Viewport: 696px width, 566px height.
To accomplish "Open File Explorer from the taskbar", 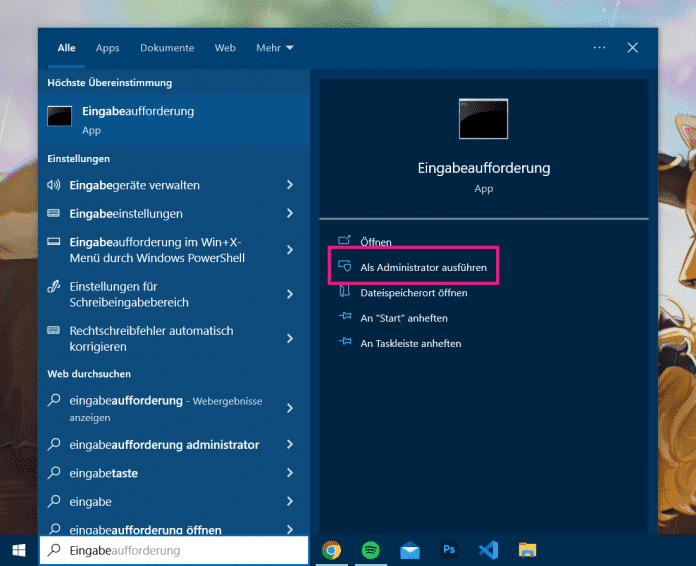I will 527,550.
